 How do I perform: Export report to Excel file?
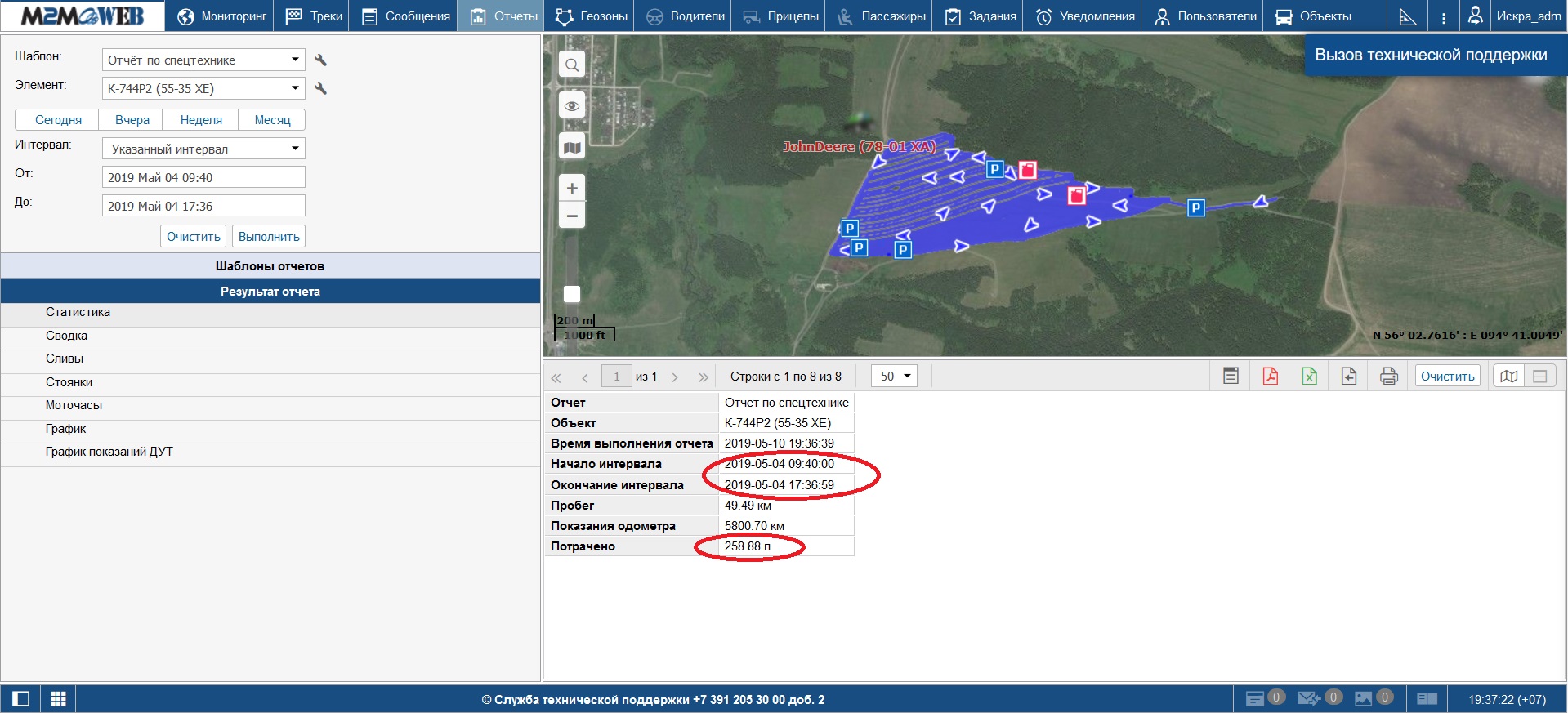point(1309,377)
